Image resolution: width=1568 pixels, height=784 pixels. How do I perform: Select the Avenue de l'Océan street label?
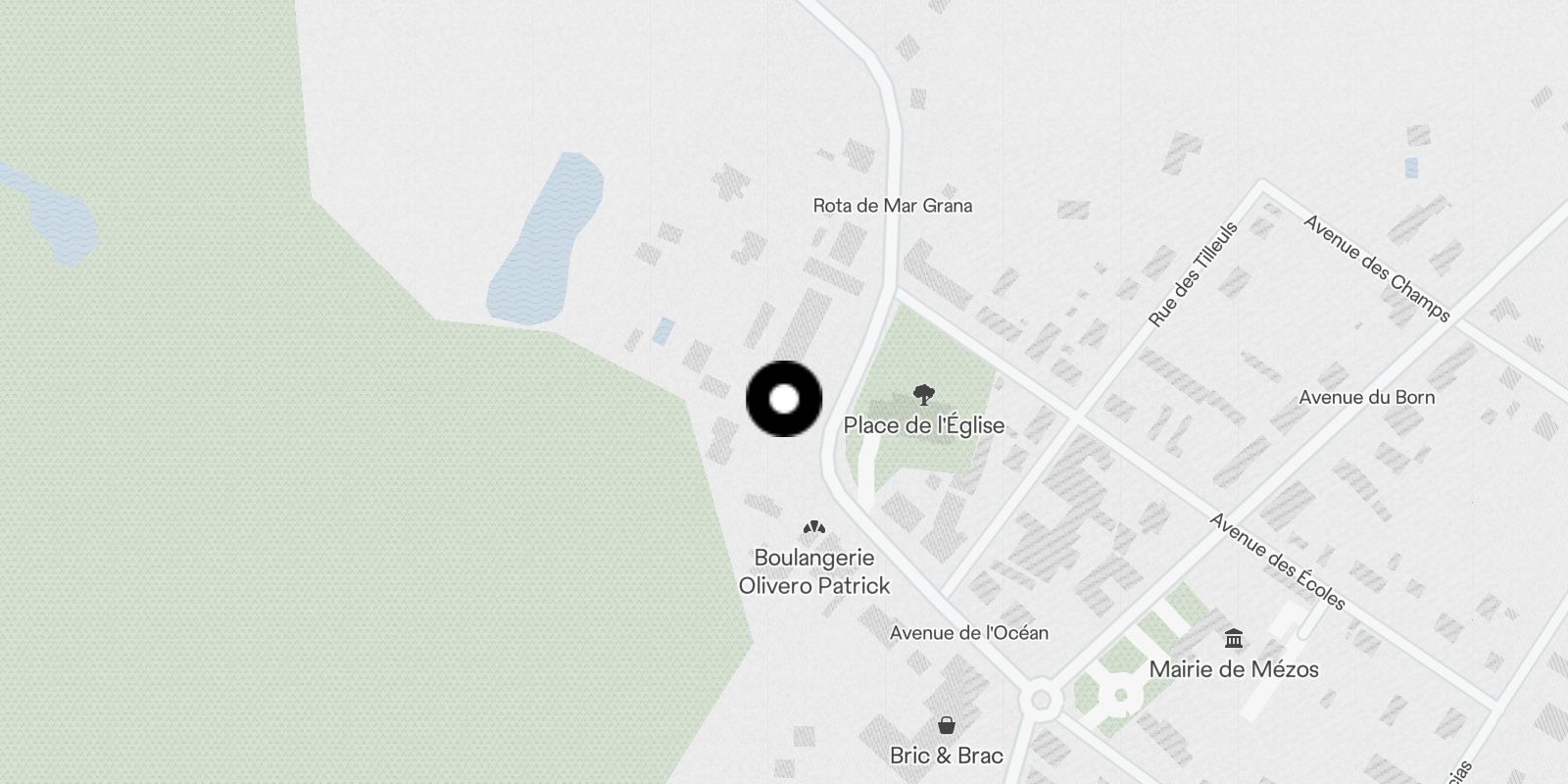[969, 633]
